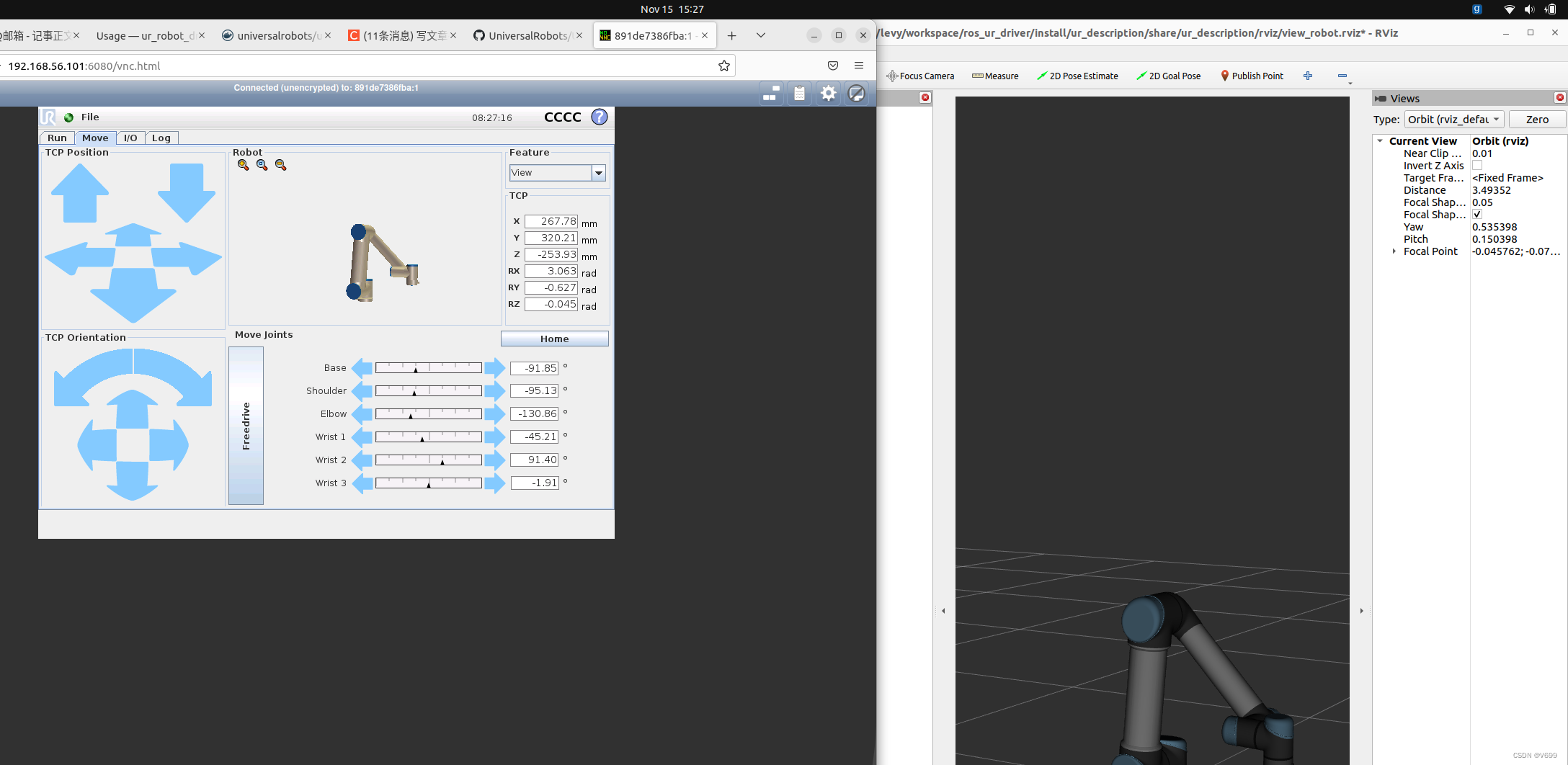Click the TCP Position left arrow
The image size is (1568, 765).
pos(79,258)
